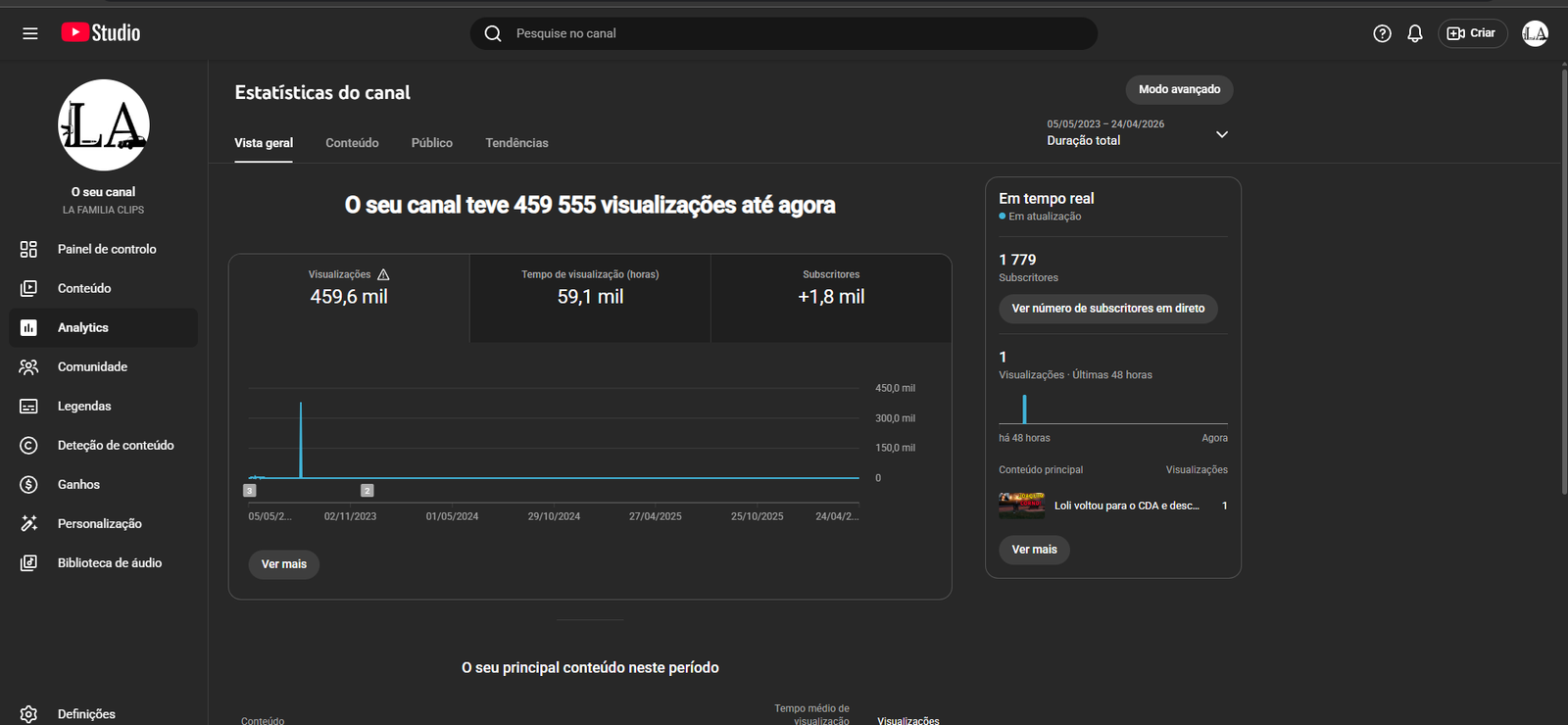Click the Criar create button

tap(1472, 33)
